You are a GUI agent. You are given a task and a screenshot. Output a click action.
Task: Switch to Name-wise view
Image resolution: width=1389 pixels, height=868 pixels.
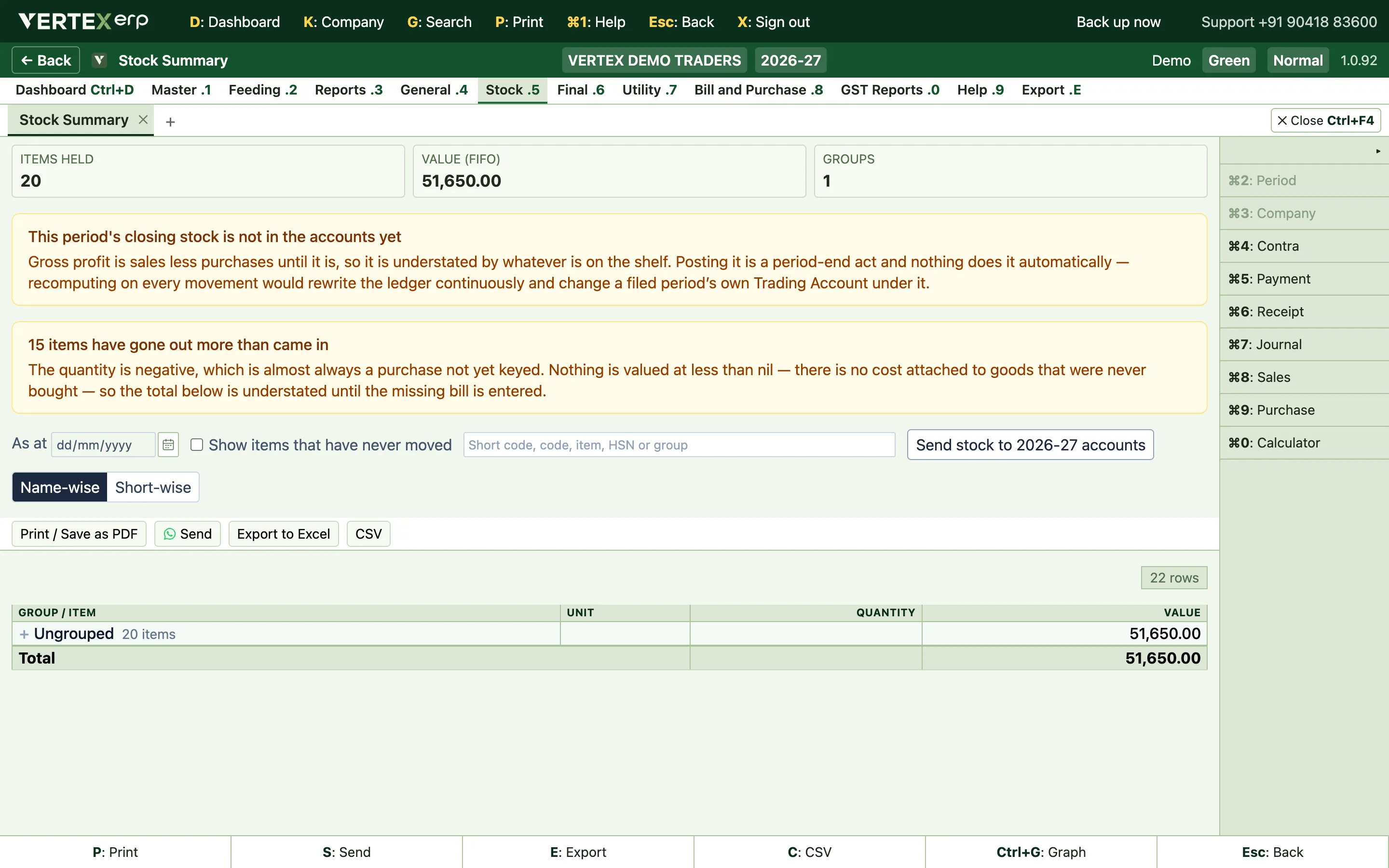click(60, 488)
